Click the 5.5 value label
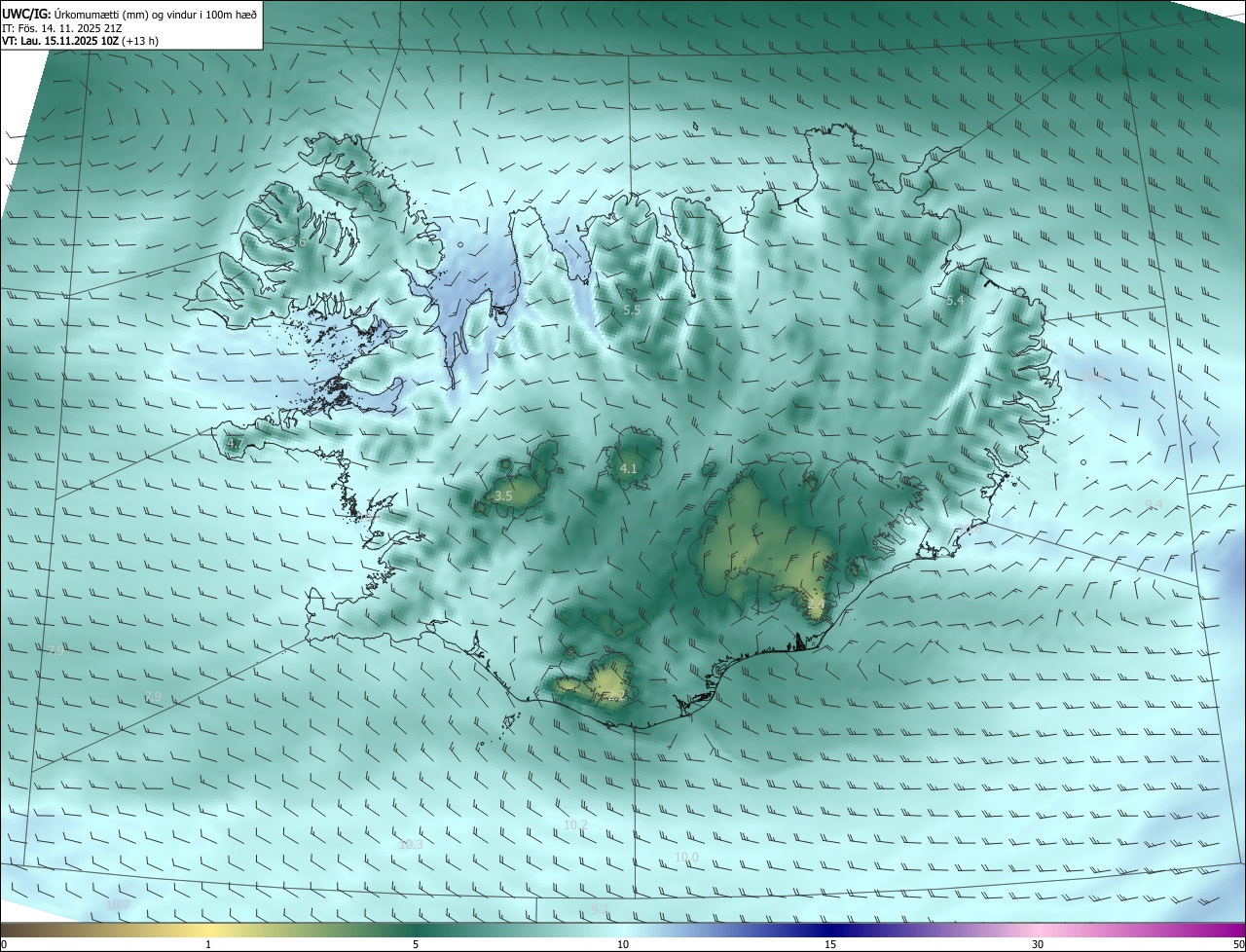 (x=632, y=310)
